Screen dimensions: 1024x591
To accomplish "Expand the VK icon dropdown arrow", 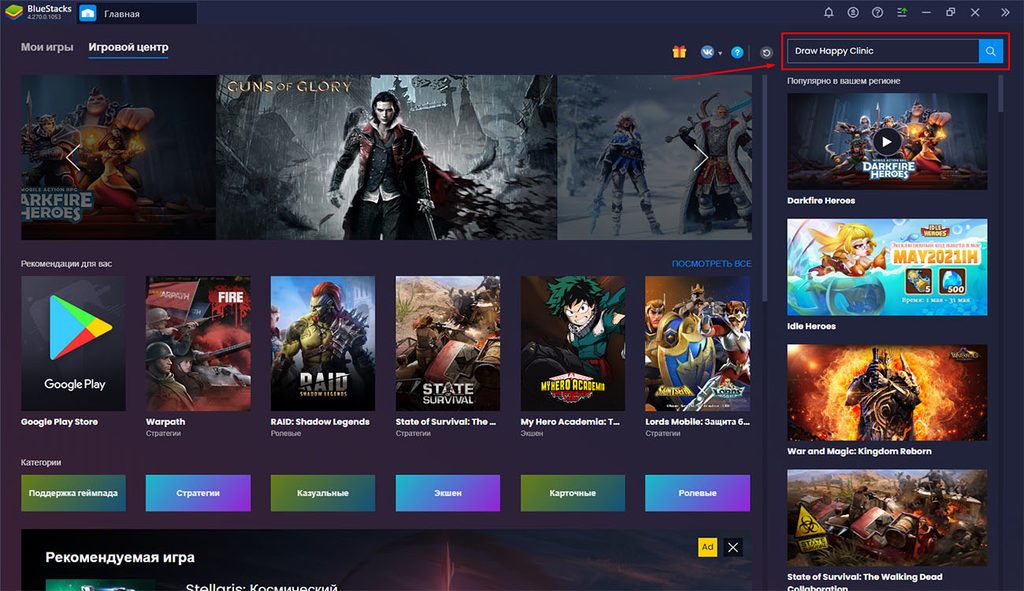I will pyautogui.click(x=720, y=53).
